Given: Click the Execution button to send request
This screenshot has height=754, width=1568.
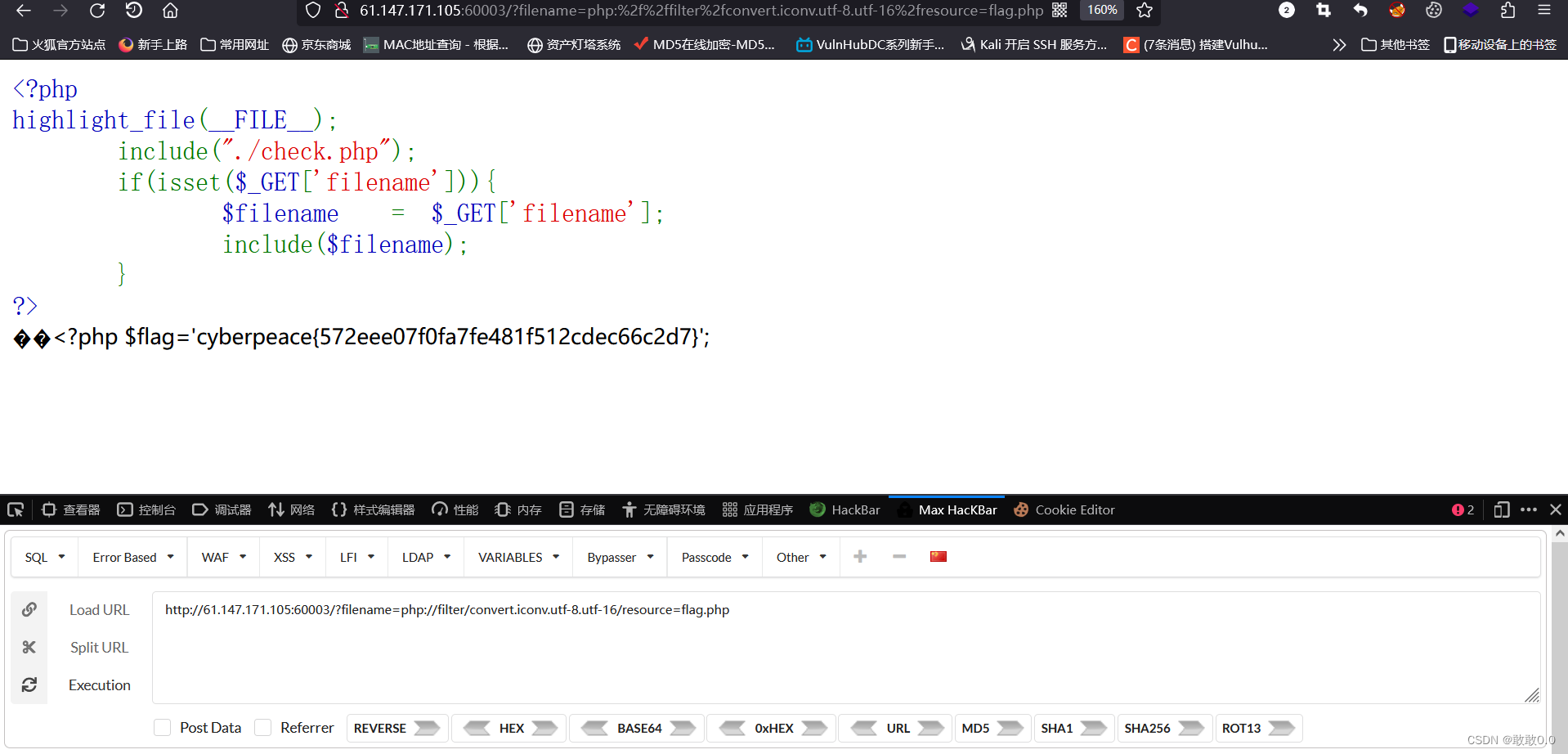Looking at the screenshot, I should point(99,685).
